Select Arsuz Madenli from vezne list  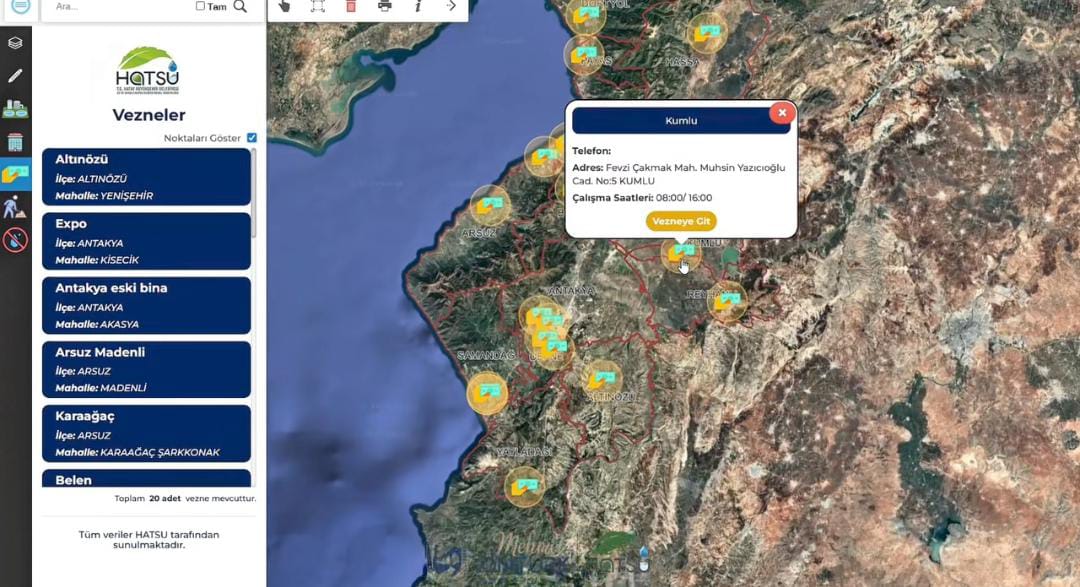[x=146, y=369]
